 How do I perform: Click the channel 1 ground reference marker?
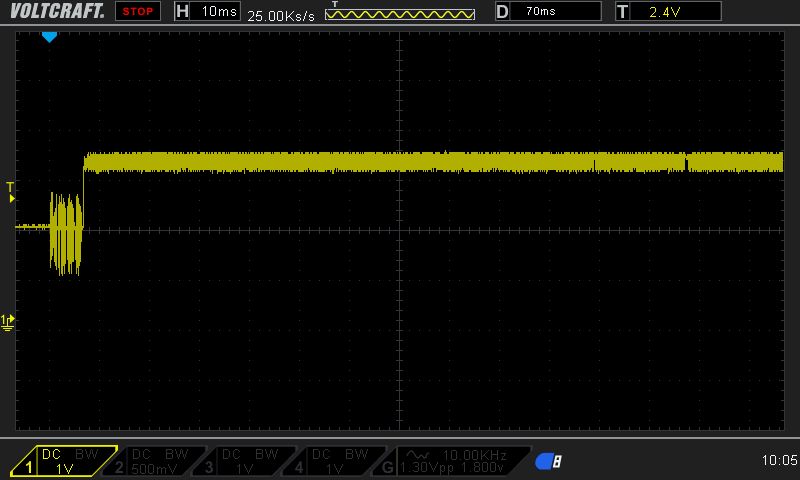[x=9, y=321]
